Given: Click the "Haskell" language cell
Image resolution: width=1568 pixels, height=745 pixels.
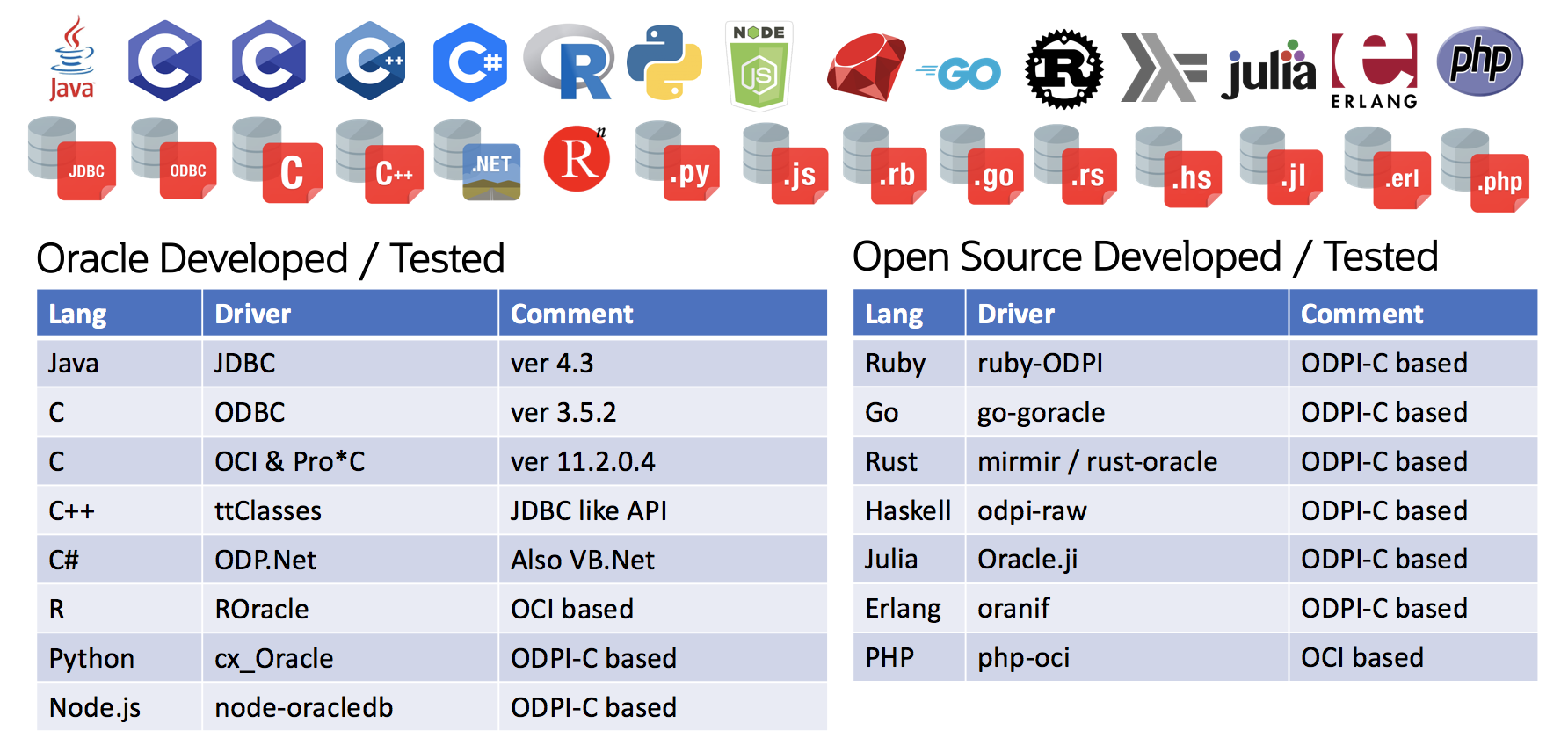Looking at the screenshot, I should coord(910,510).
